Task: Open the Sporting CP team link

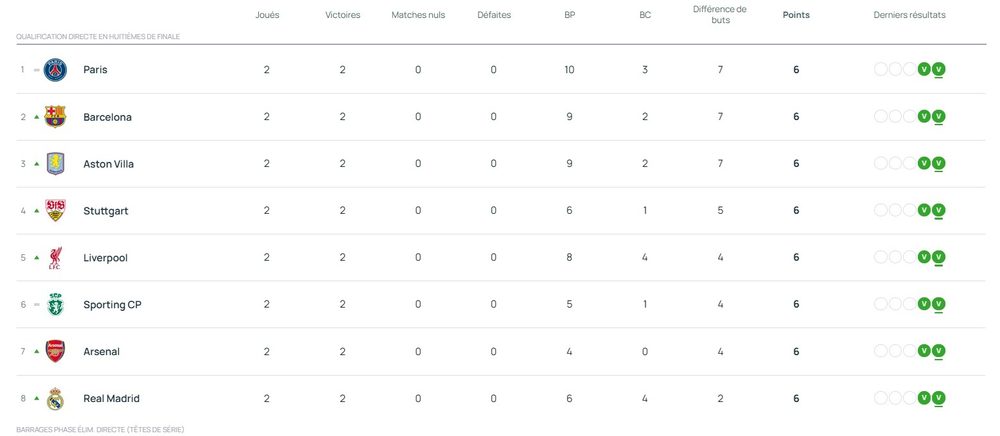Action: (112, 305)
